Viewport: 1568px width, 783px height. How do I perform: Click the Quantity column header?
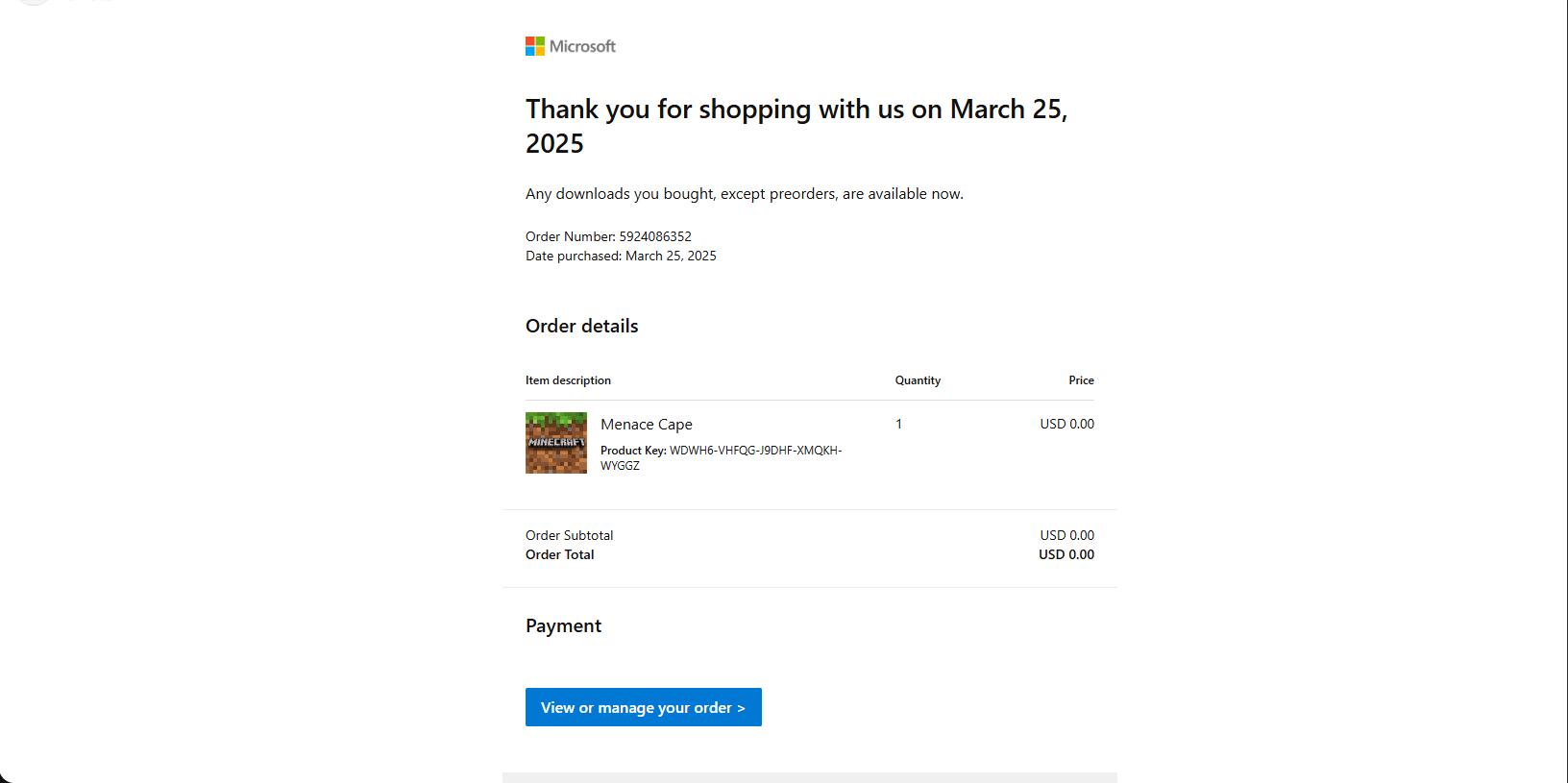[918, 380]
